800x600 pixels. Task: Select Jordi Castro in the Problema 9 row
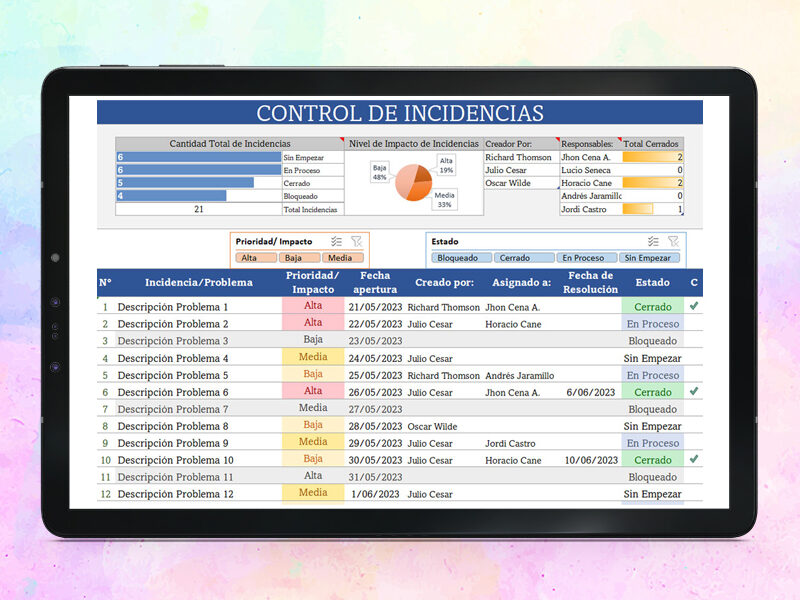[x=510, y=443]
